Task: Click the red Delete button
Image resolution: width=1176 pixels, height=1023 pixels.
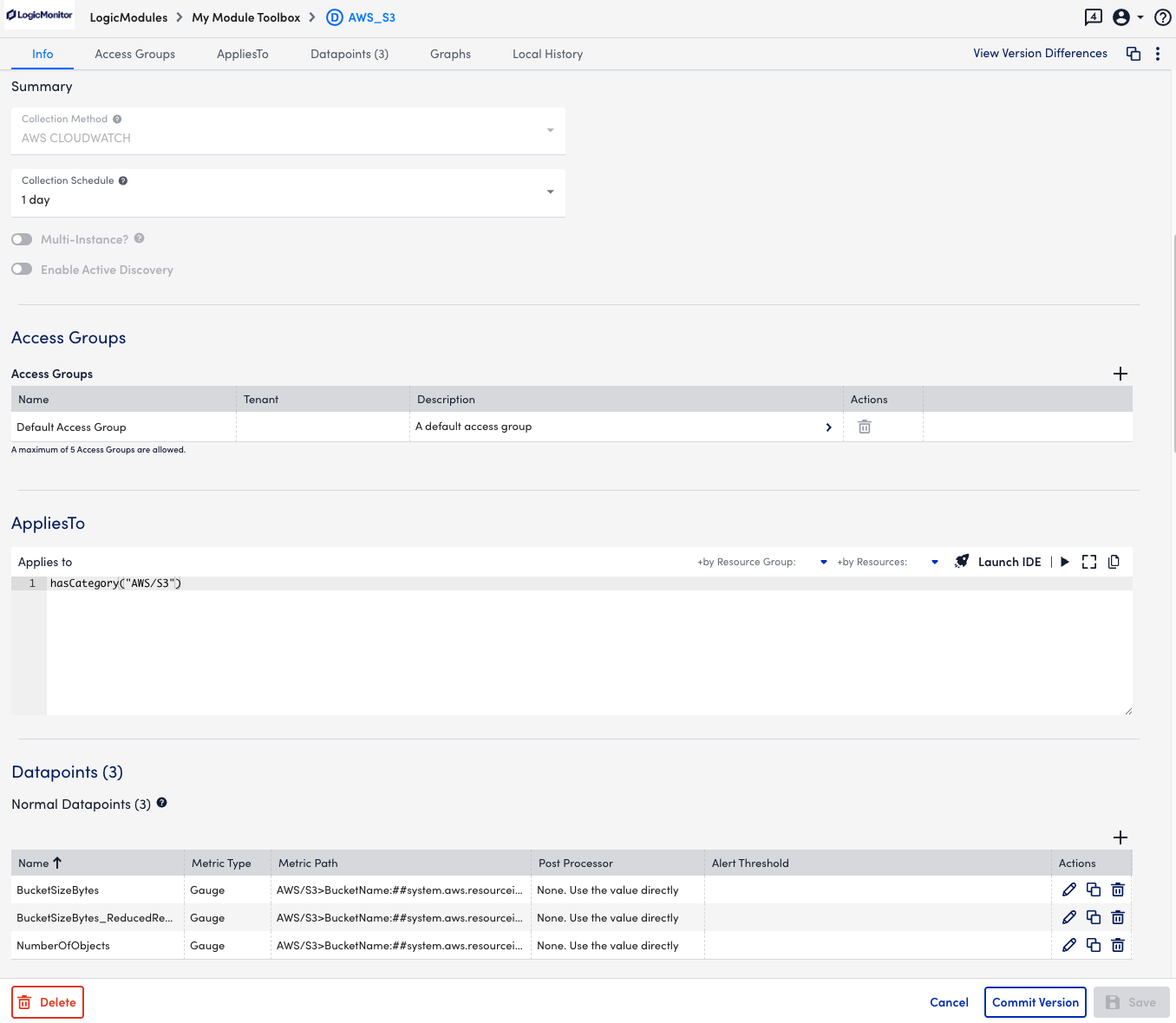Action: coord(48,1002)
